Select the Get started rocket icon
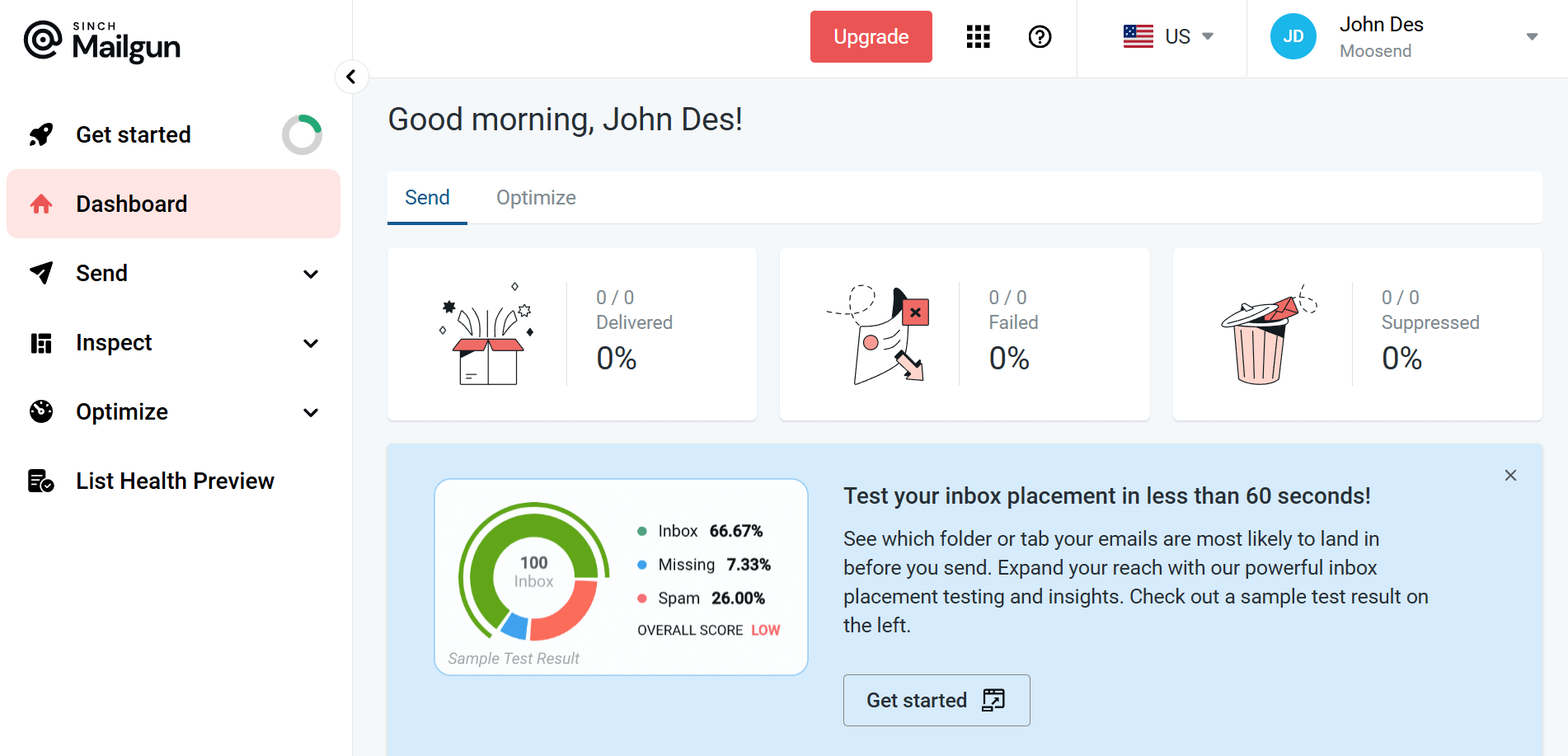The width and height of the screenshot is (1568, 756). click(40, 134)
